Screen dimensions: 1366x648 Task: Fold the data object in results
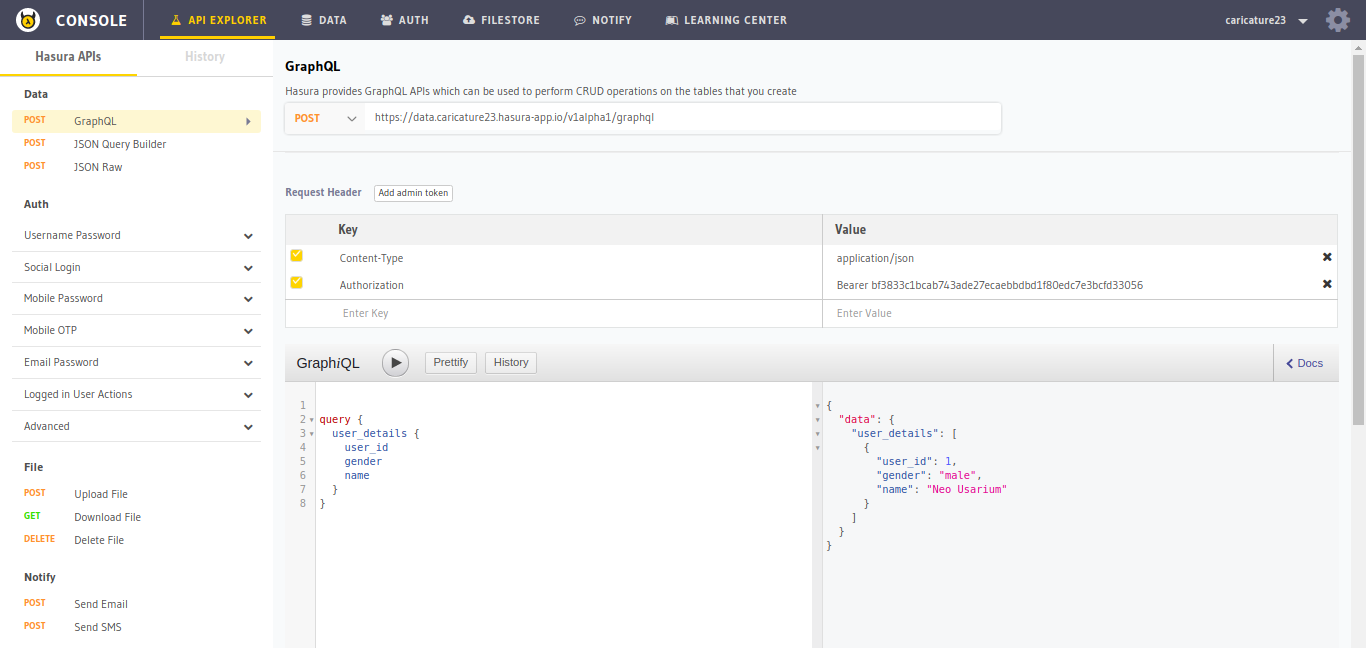(819, 420)
